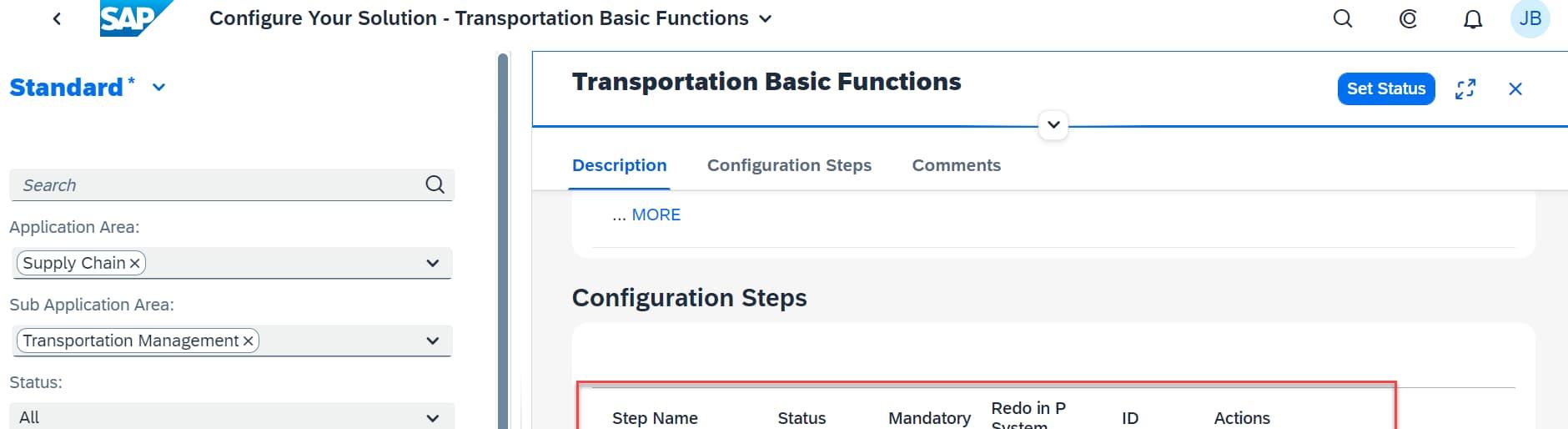The width and height of the screenshot is (1568, 429).
Task: Open the Status dropdown showing All
Action: pos(432,417)
